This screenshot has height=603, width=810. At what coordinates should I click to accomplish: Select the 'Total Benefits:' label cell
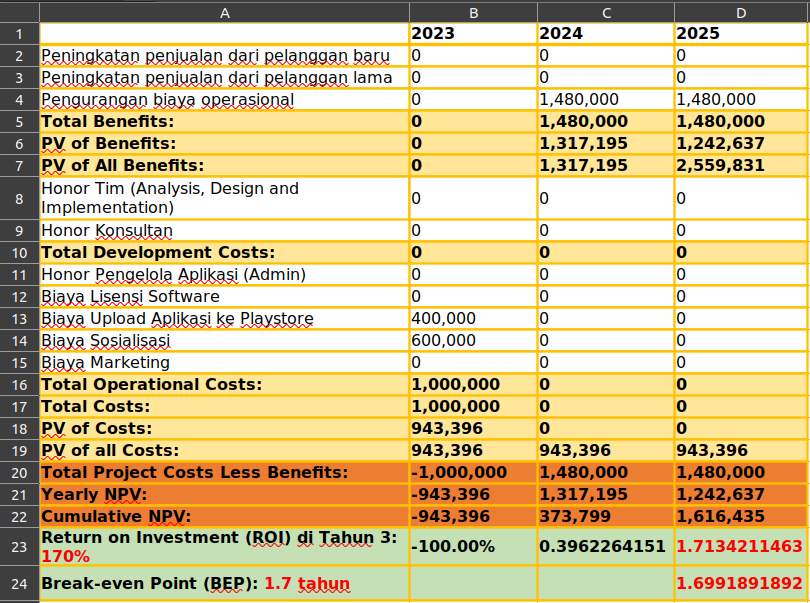tap(224, 122)
